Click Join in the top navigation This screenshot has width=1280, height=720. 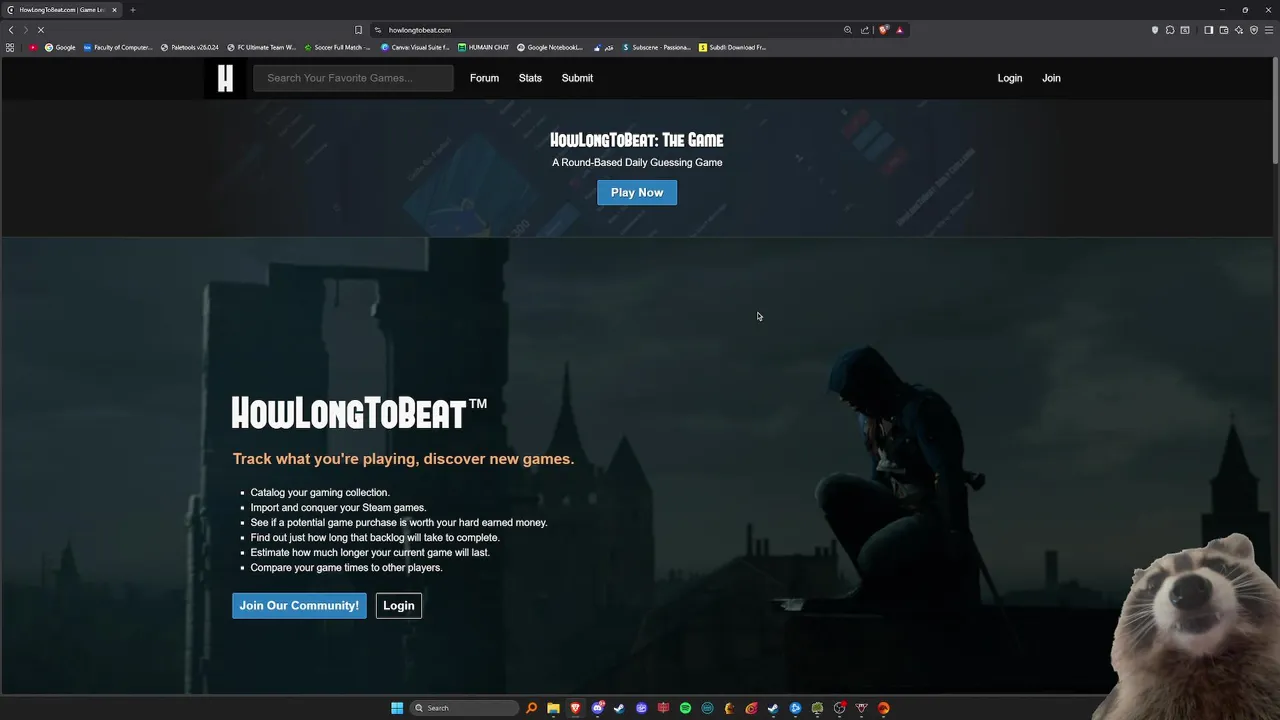[x=1051, y=78]
